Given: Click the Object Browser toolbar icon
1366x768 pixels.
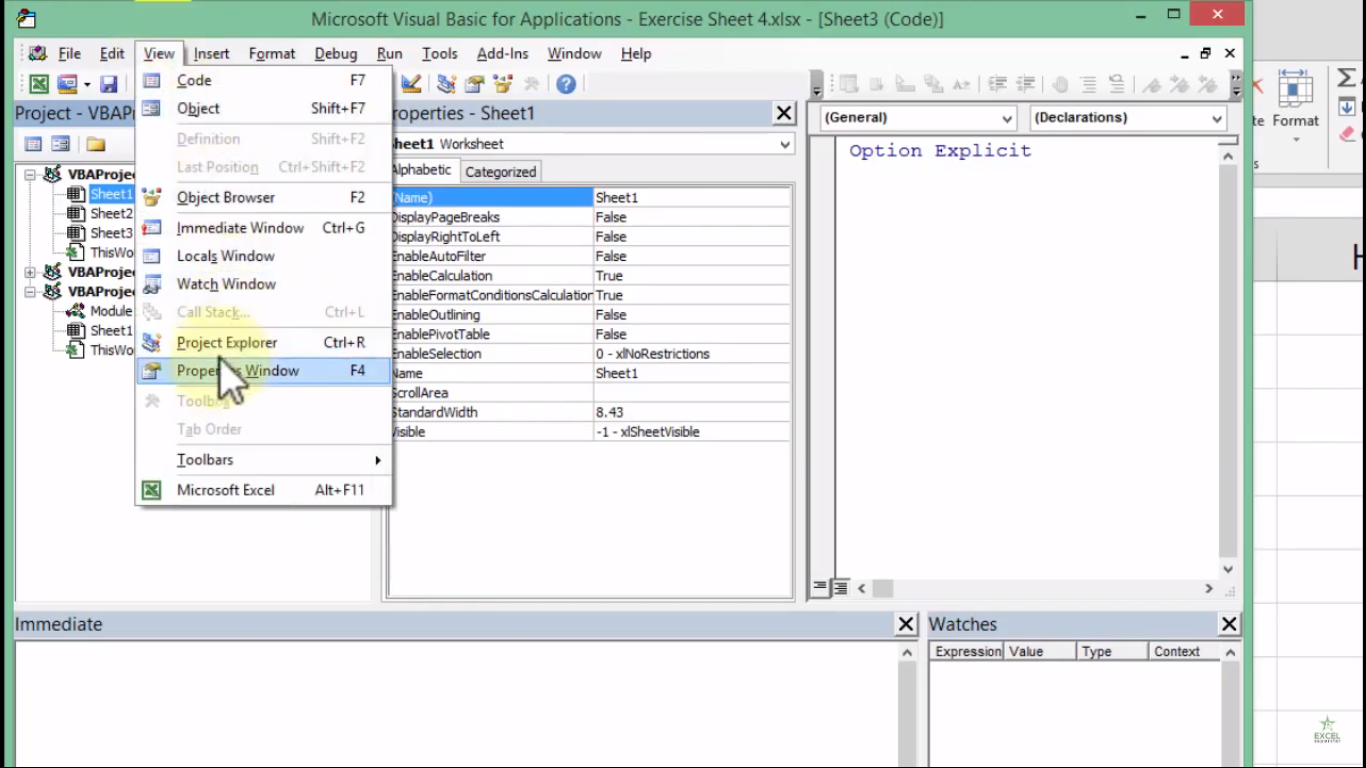Looking at the screenshot, I should 502,84.
